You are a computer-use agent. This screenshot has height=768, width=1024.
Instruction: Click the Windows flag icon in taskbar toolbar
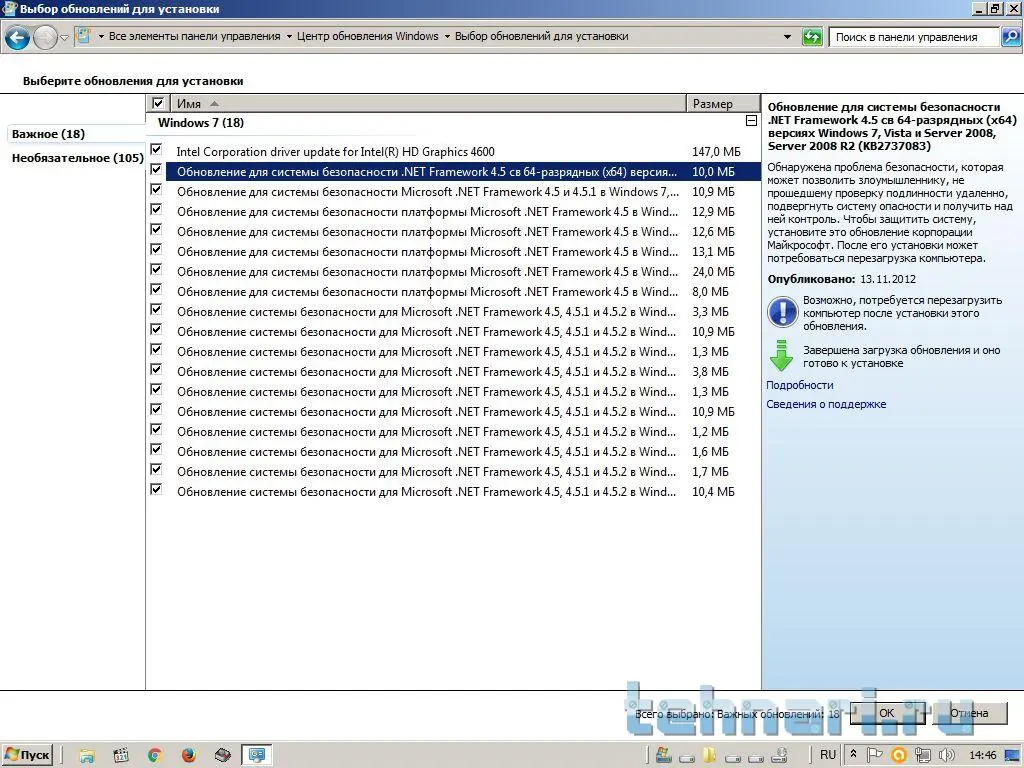(664, 756)
